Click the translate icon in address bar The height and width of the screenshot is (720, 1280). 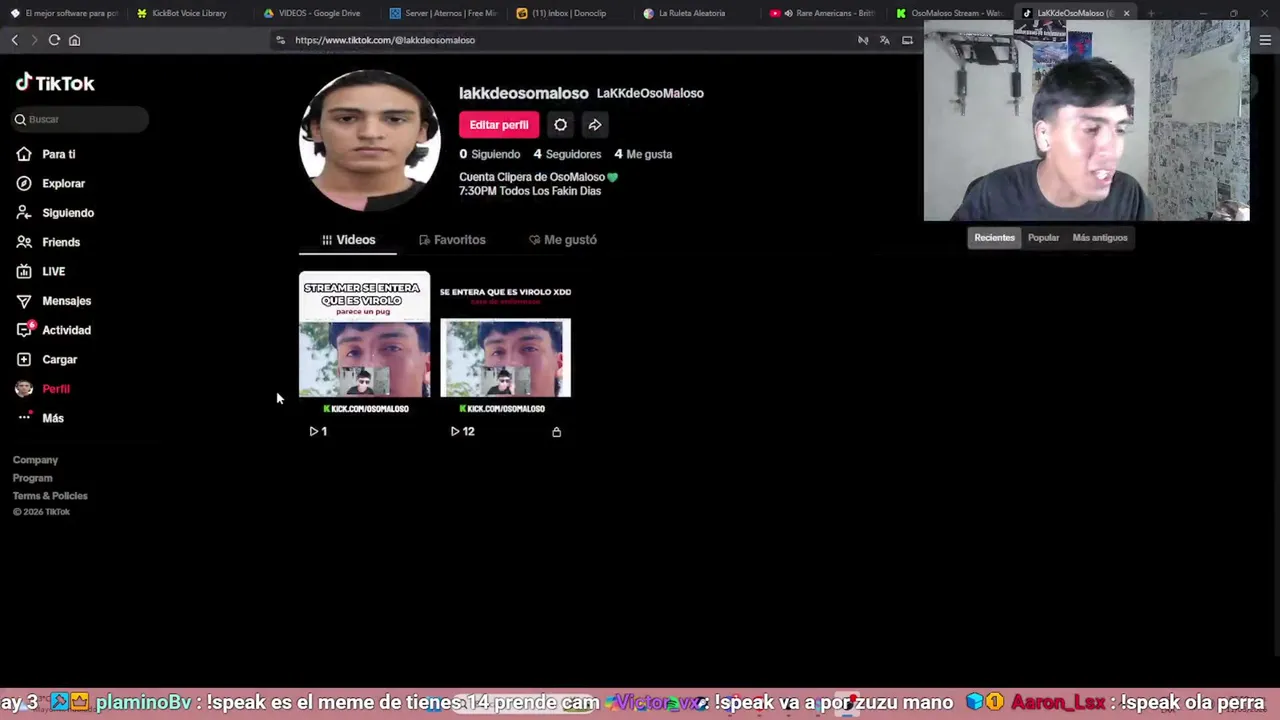click(x=885, y=40)
